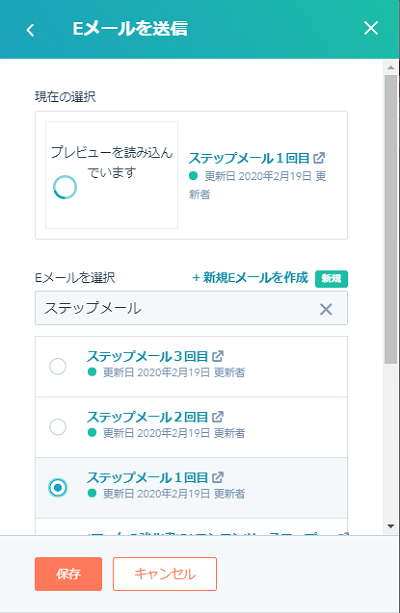Go back using the header arrow

click(30, 30)
